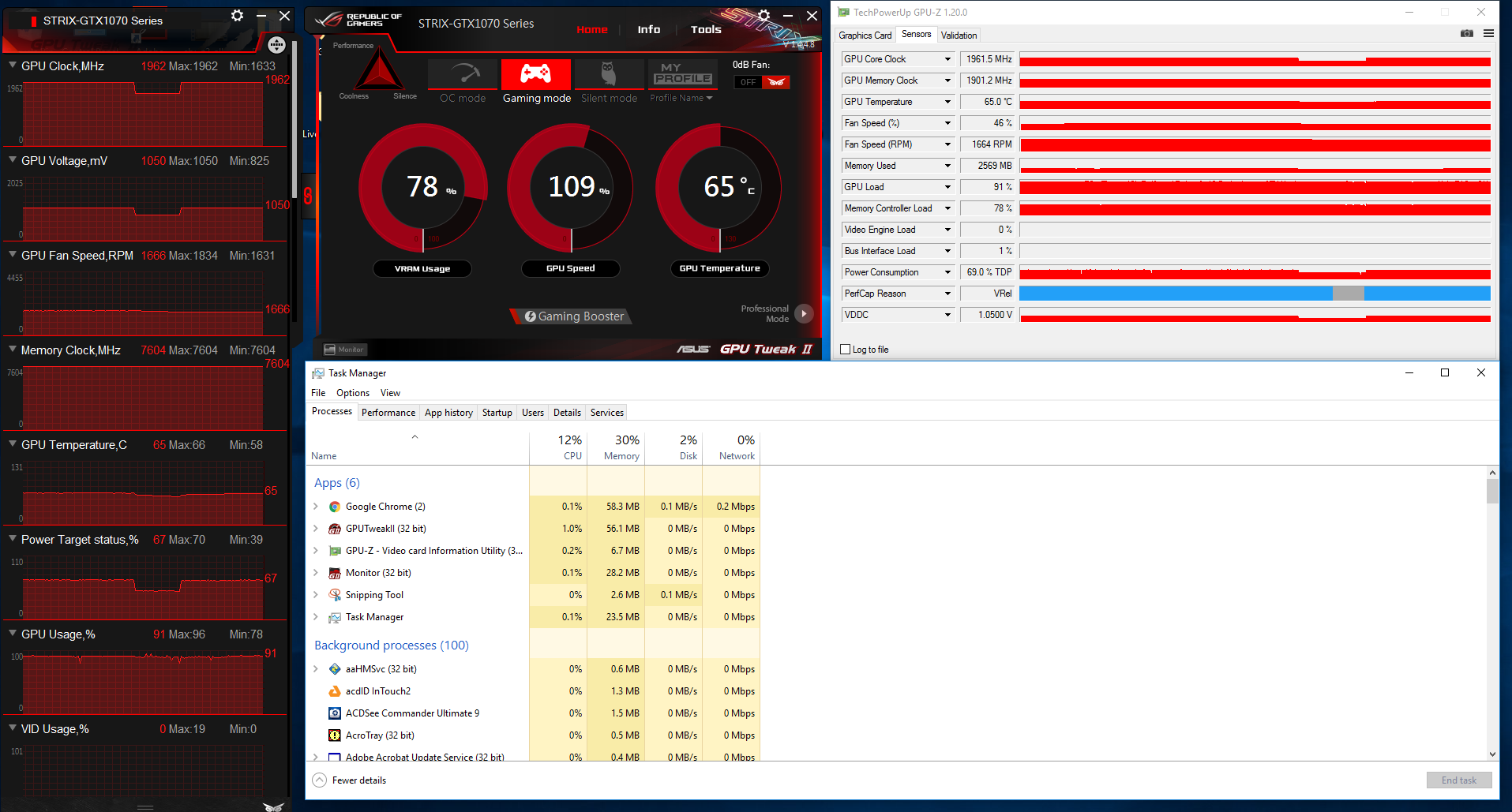
Task: Select OC mode speedometer icon
Action: click(x=463, y=74)
